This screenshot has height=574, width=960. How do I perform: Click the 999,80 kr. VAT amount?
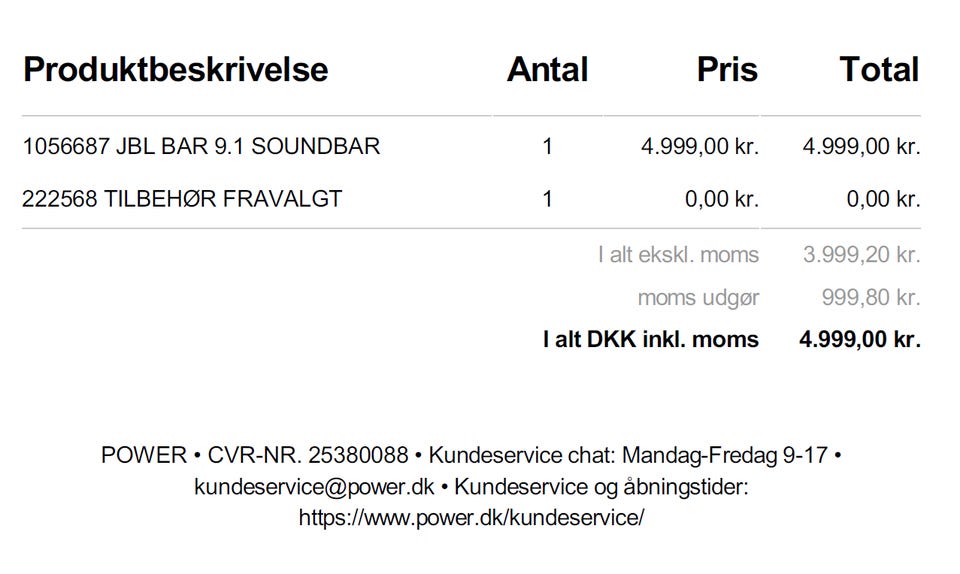(x=871, y=297)
